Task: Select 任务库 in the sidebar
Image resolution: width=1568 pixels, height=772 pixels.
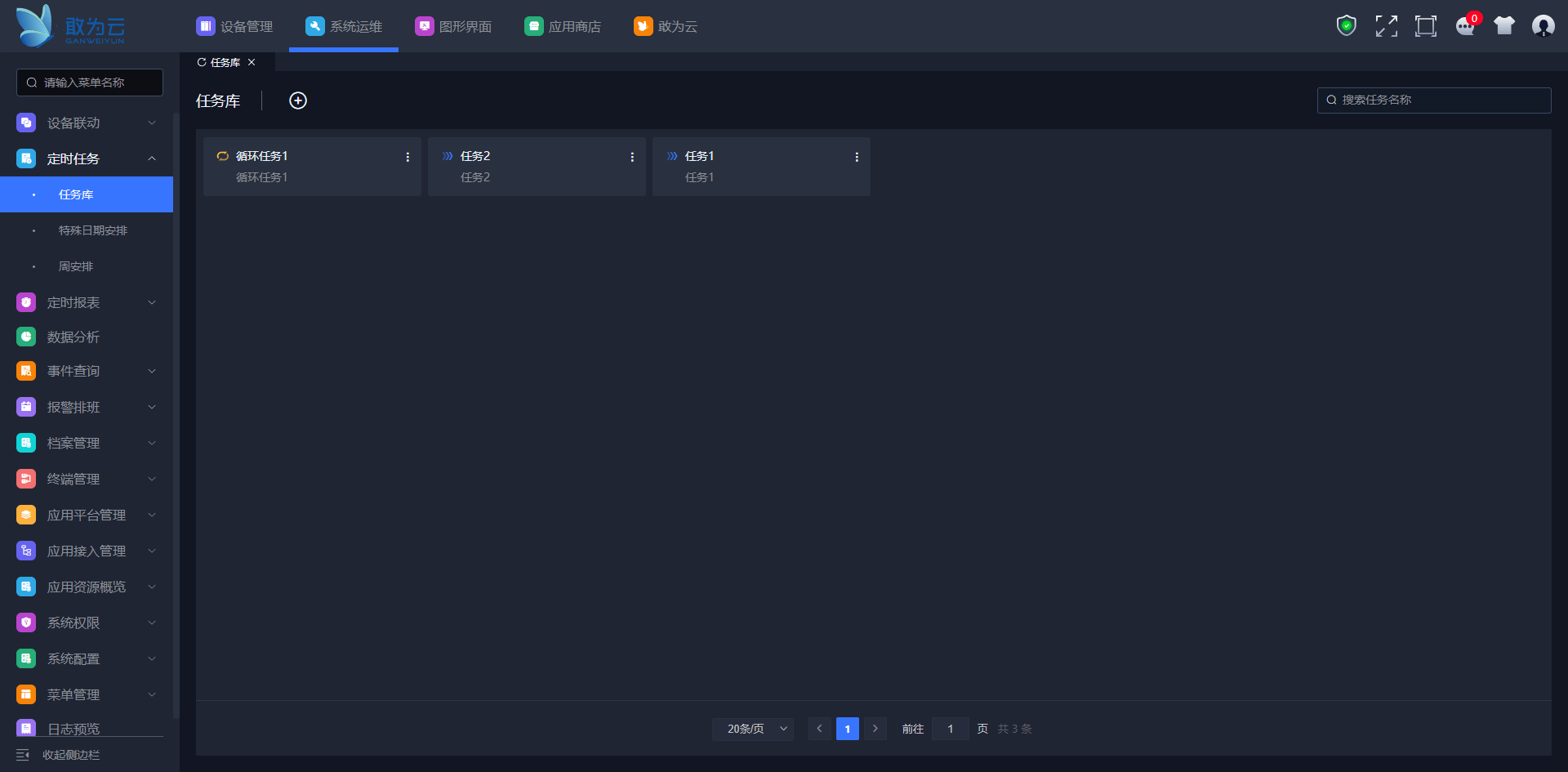Action: click(87, 194)
